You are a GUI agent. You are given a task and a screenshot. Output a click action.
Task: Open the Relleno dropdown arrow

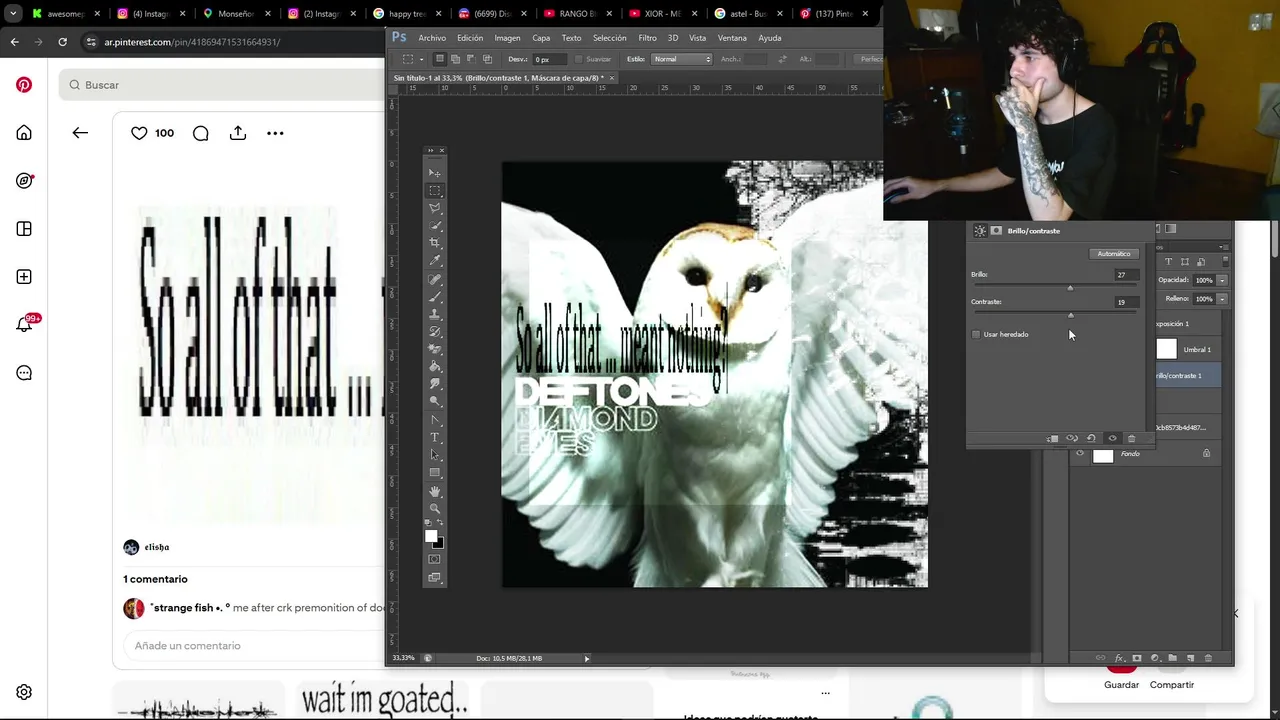pos(1222,299)
